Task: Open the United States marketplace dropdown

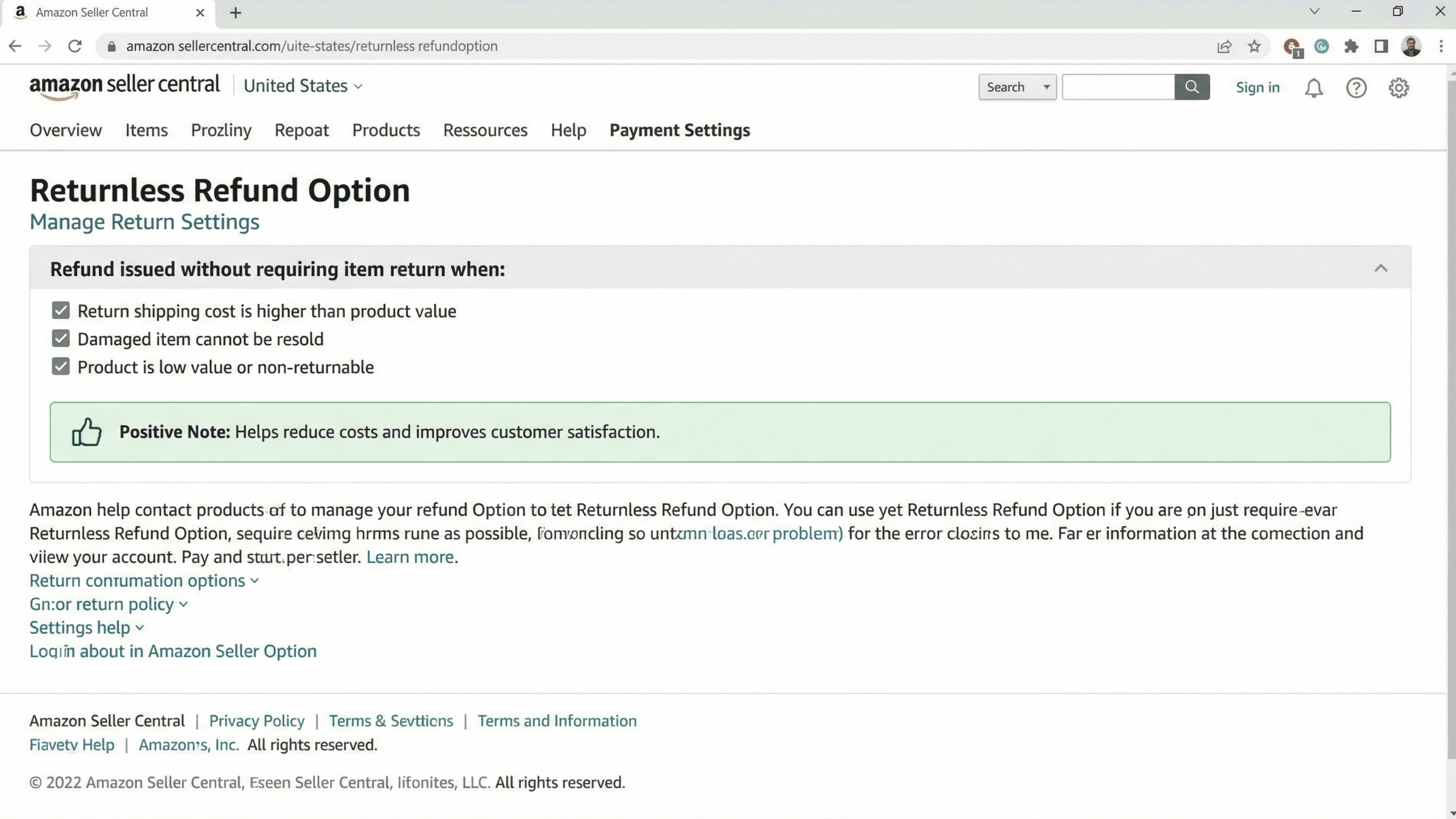Action: [x=303, y=86]
